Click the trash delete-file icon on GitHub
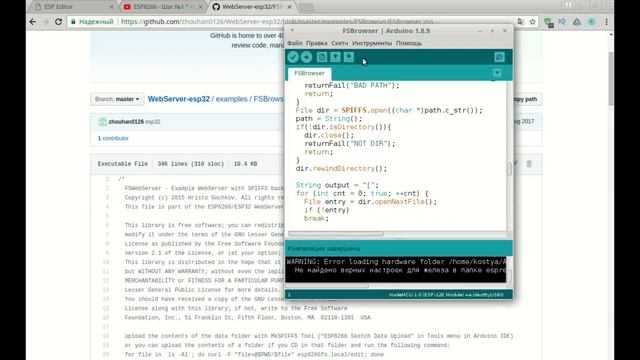Viewport: 640px width, 360px height. [x=529, y=164]
